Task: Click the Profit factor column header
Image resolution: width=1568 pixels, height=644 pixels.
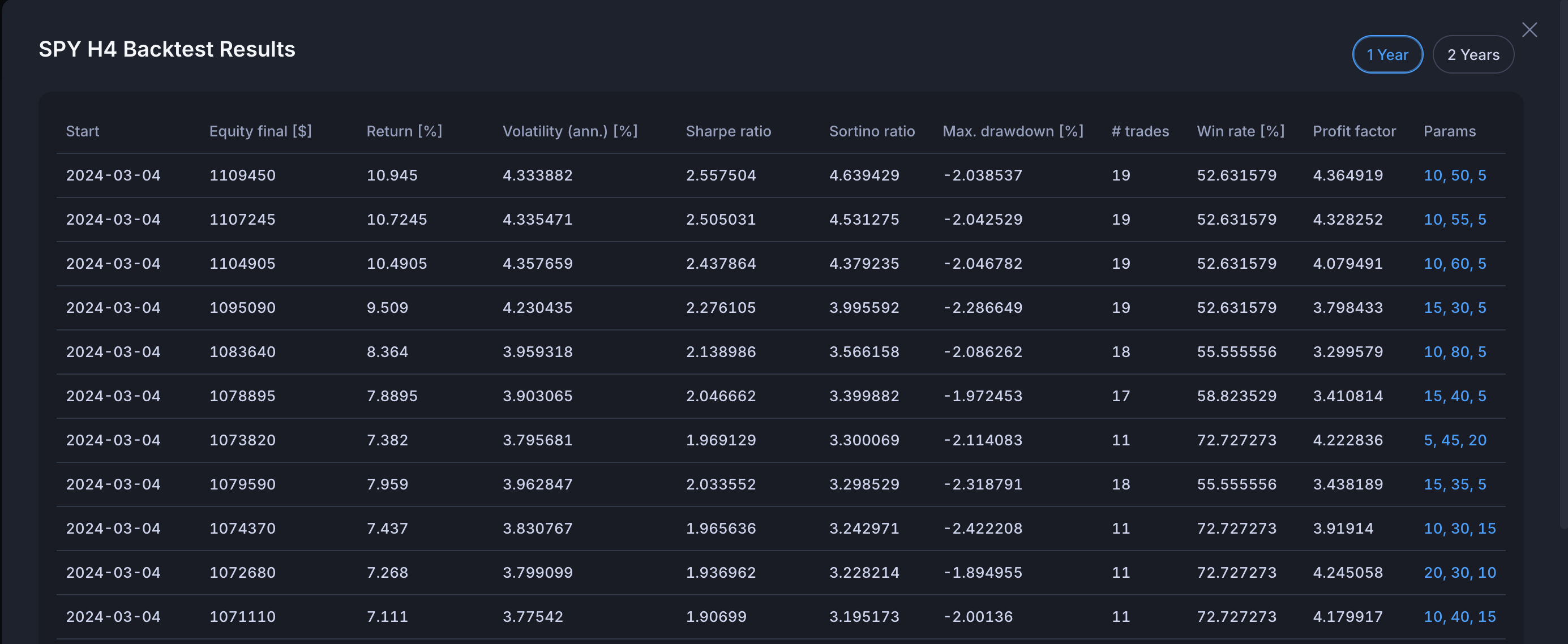Action: [1355, 131]
